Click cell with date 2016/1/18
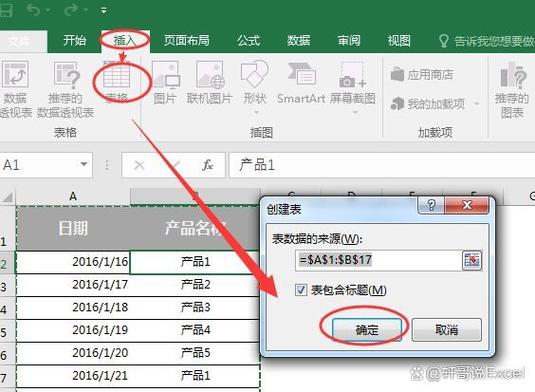Screen dimensions: 535x392 [x=73, y=308]
